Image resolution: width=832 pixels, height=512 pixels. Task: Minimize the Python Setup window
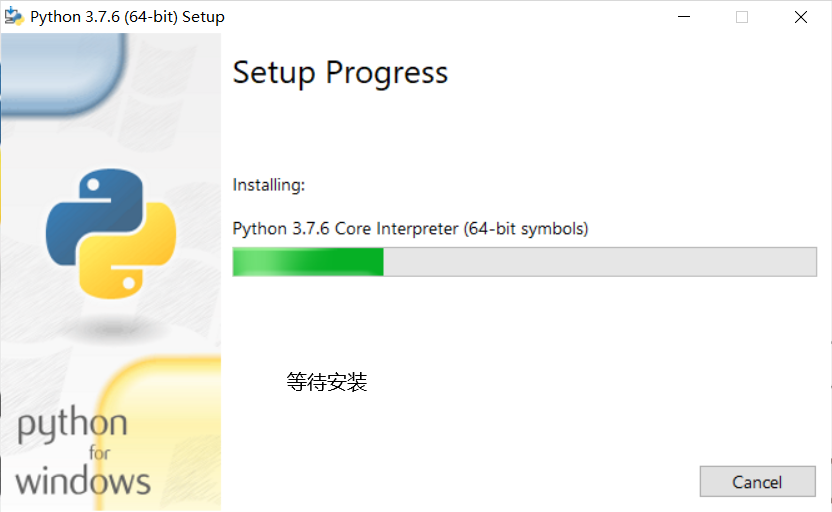[x=684, y=17]
